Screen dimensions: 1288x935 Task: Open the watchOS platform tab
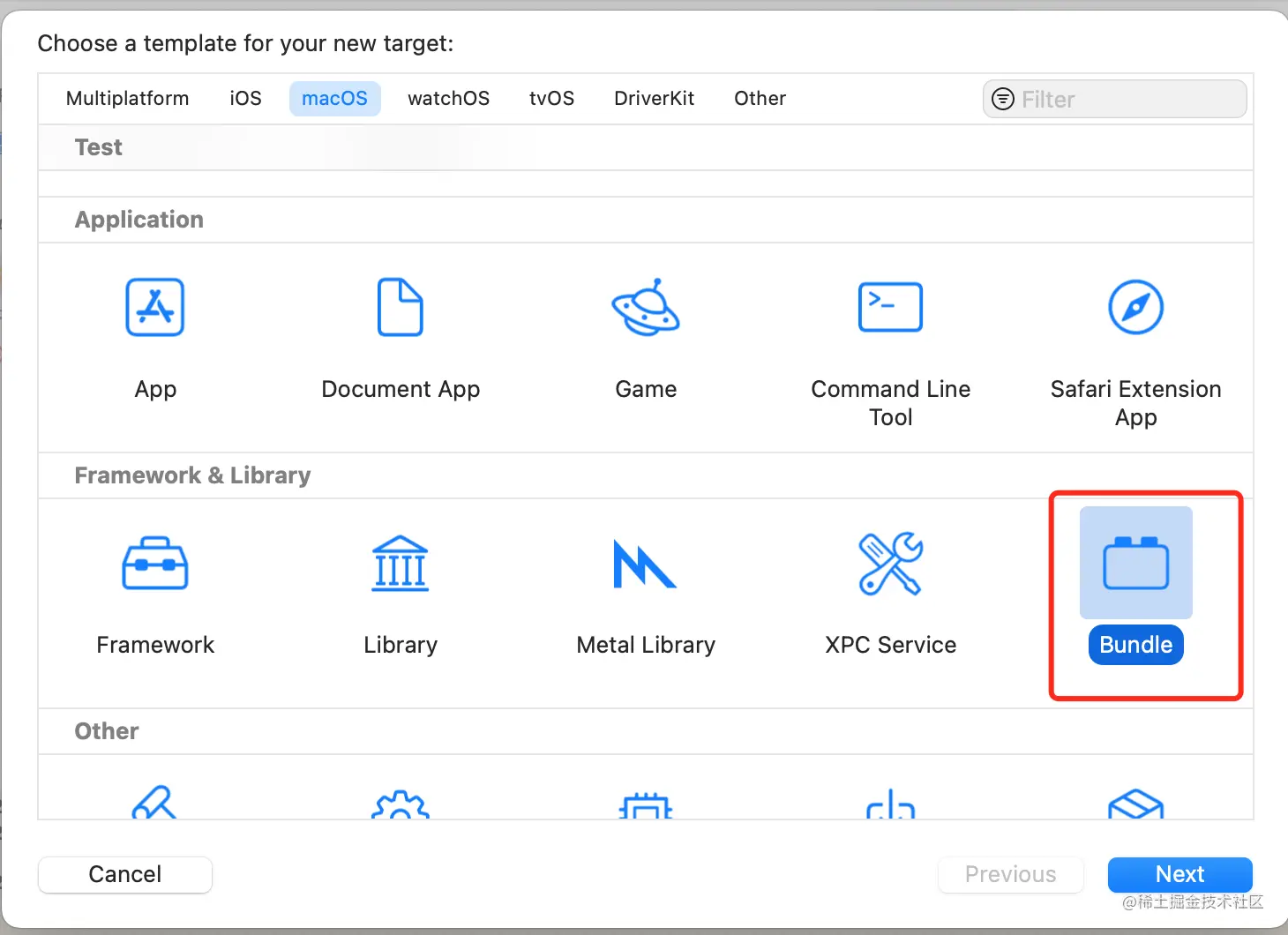pyautogui.click(x=449, y=99)
